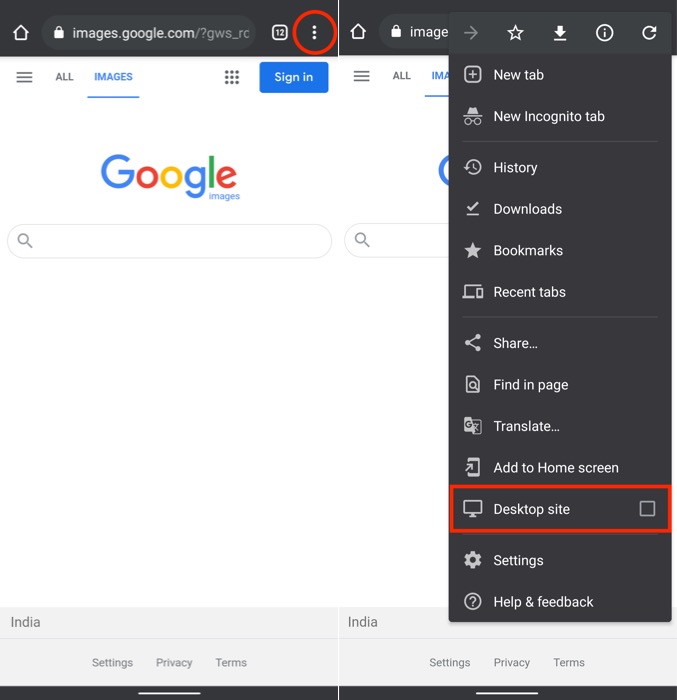Switch to ALL tab in left screenshot

tap(64, 77)
